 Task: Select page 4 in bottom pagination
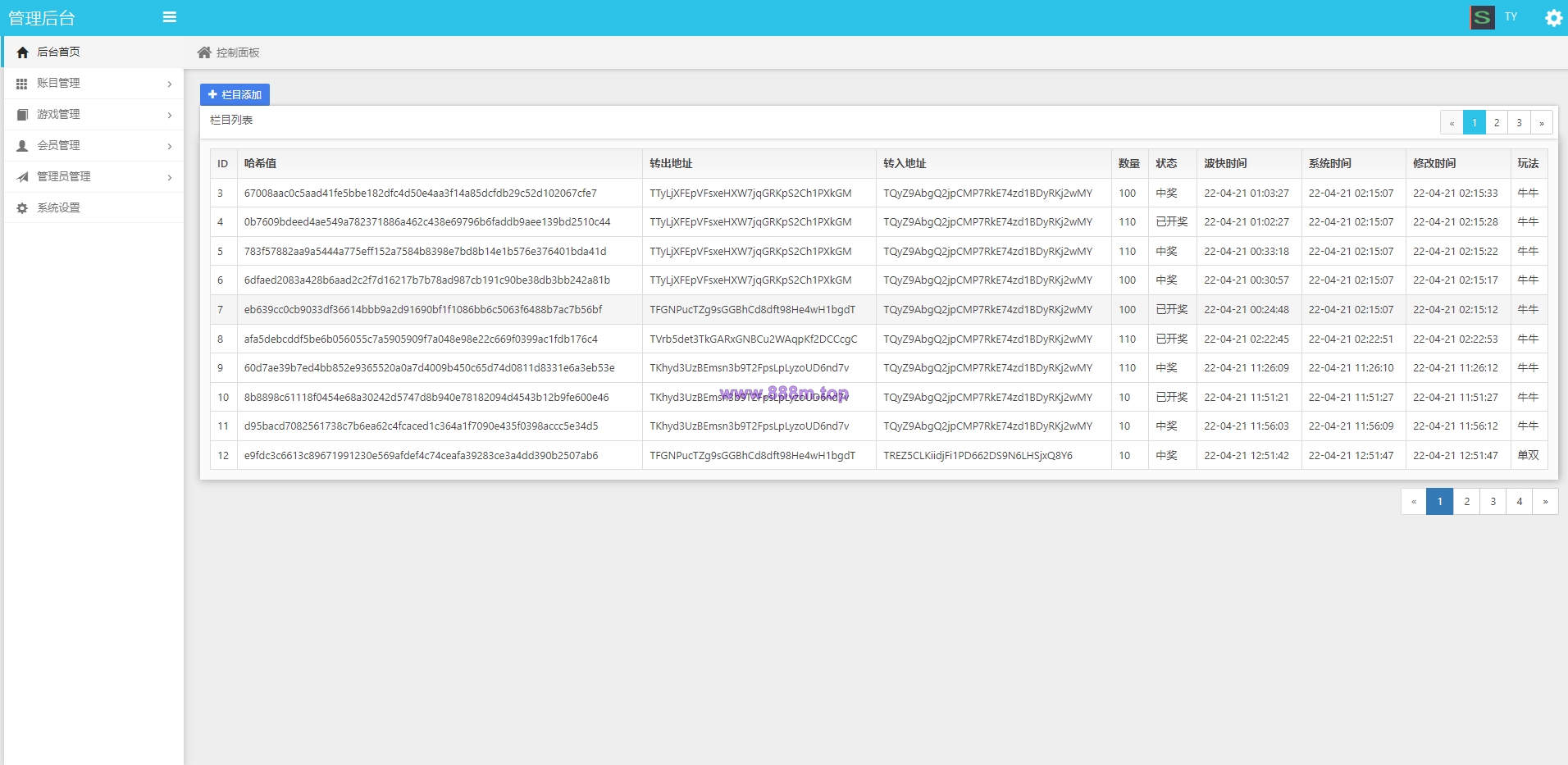coord(1520,501)
